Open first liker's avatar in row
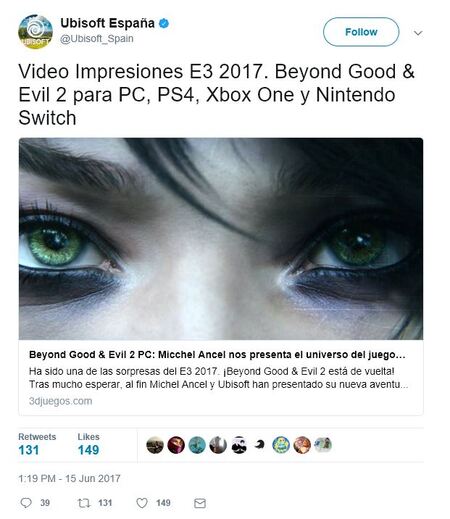The height and width of the screenshot is (519, 450). click(x=155, y=445)
